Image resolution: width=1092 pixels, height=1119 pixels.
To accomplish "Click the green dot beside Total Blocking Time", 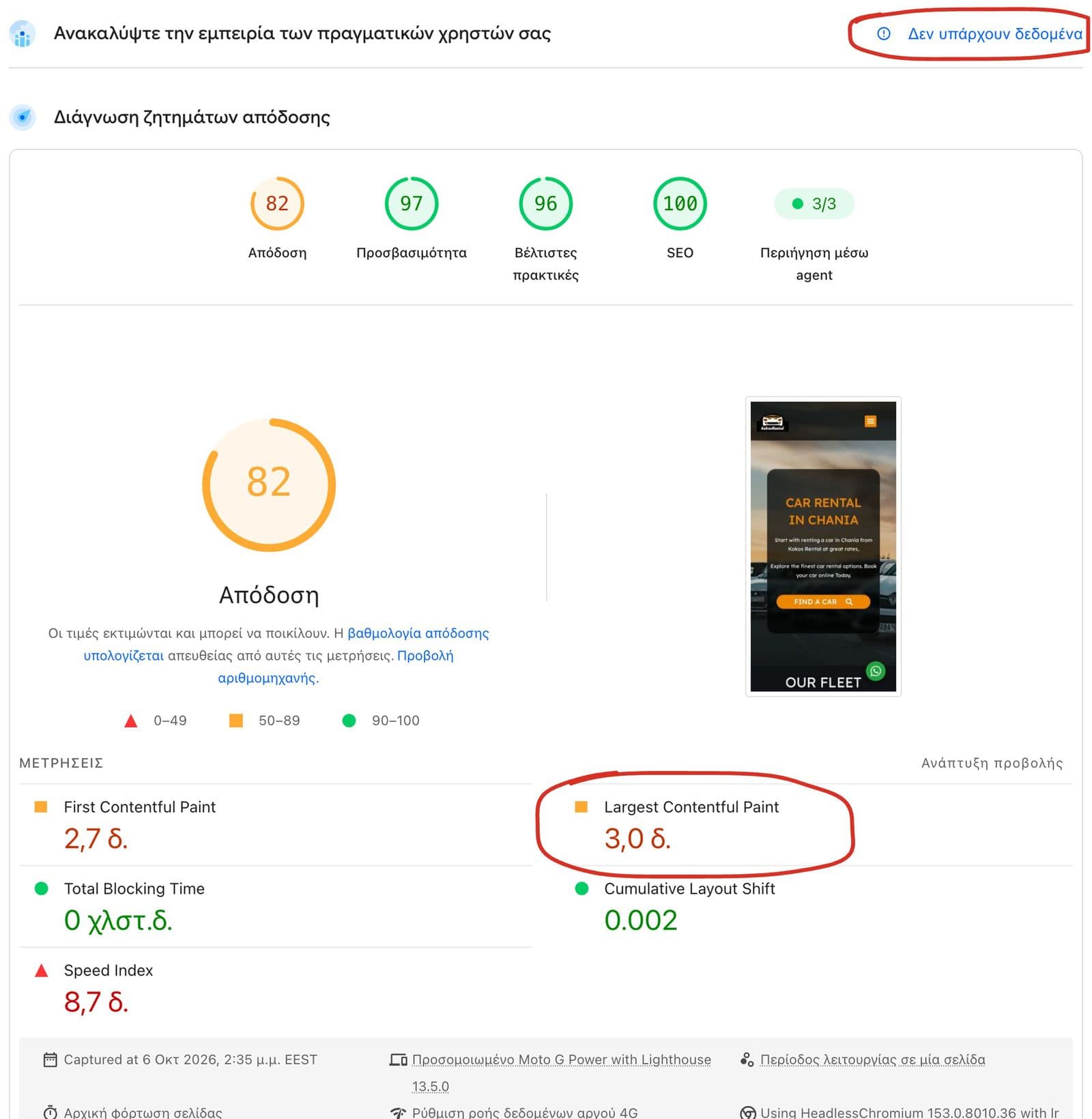I will point(41,888).
